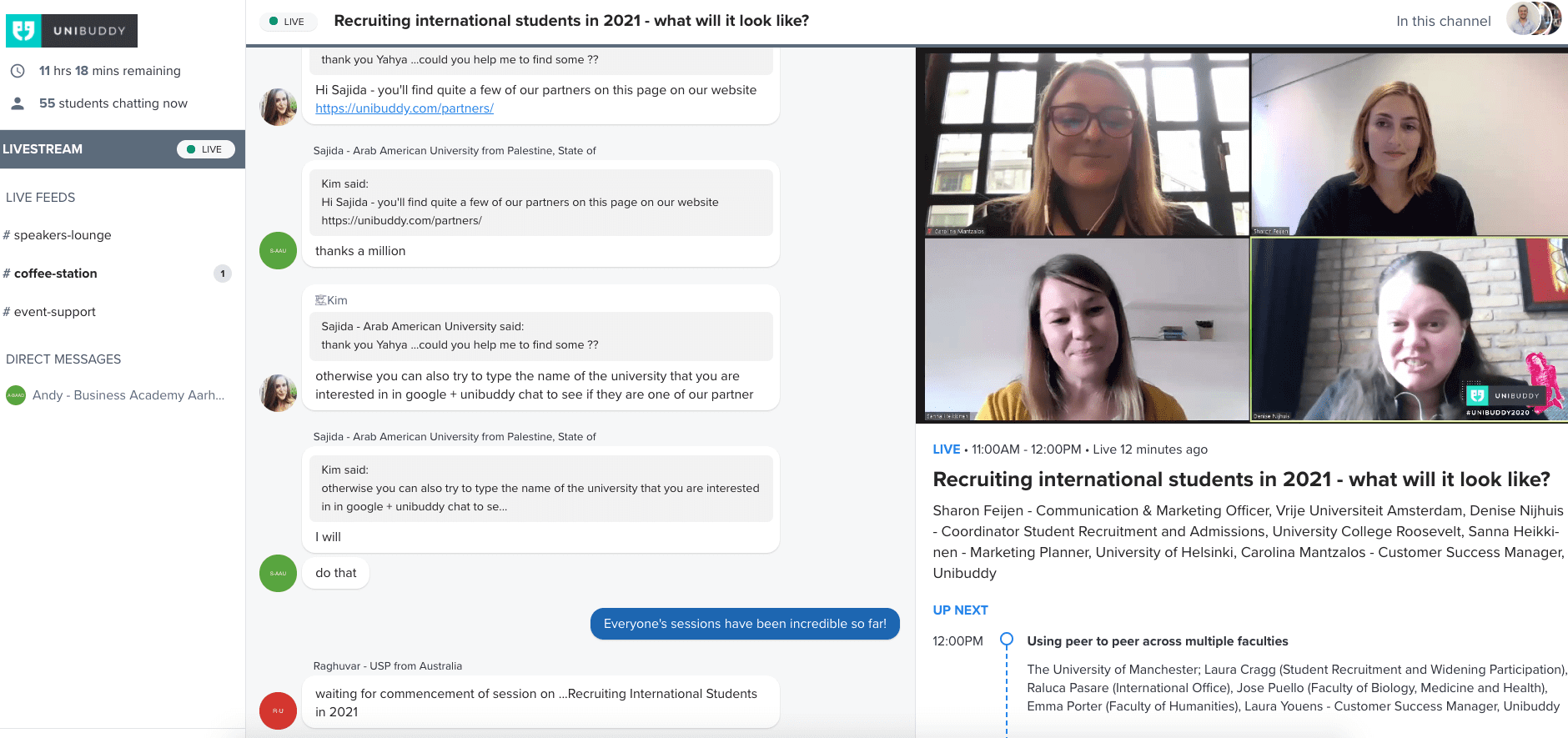Click the 12:00PM timeline marker circle
Image resolution: width=1568 pixels, height=738 pixels.
tap(1007, 640)
